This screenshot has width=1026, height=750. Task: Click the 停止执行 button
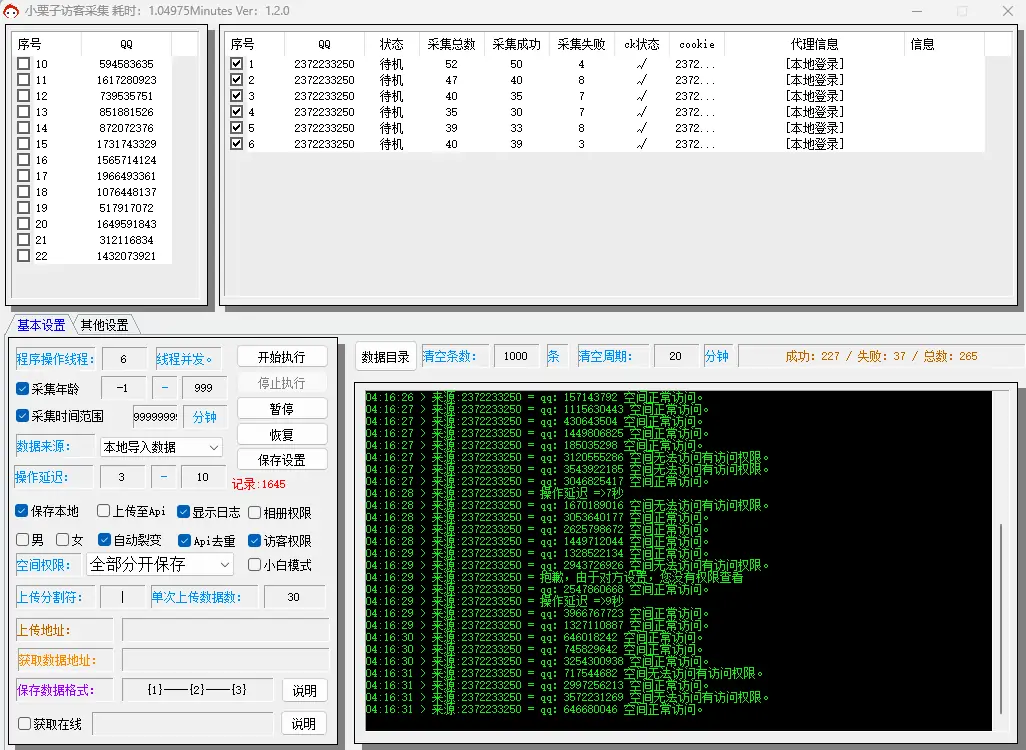282,383
